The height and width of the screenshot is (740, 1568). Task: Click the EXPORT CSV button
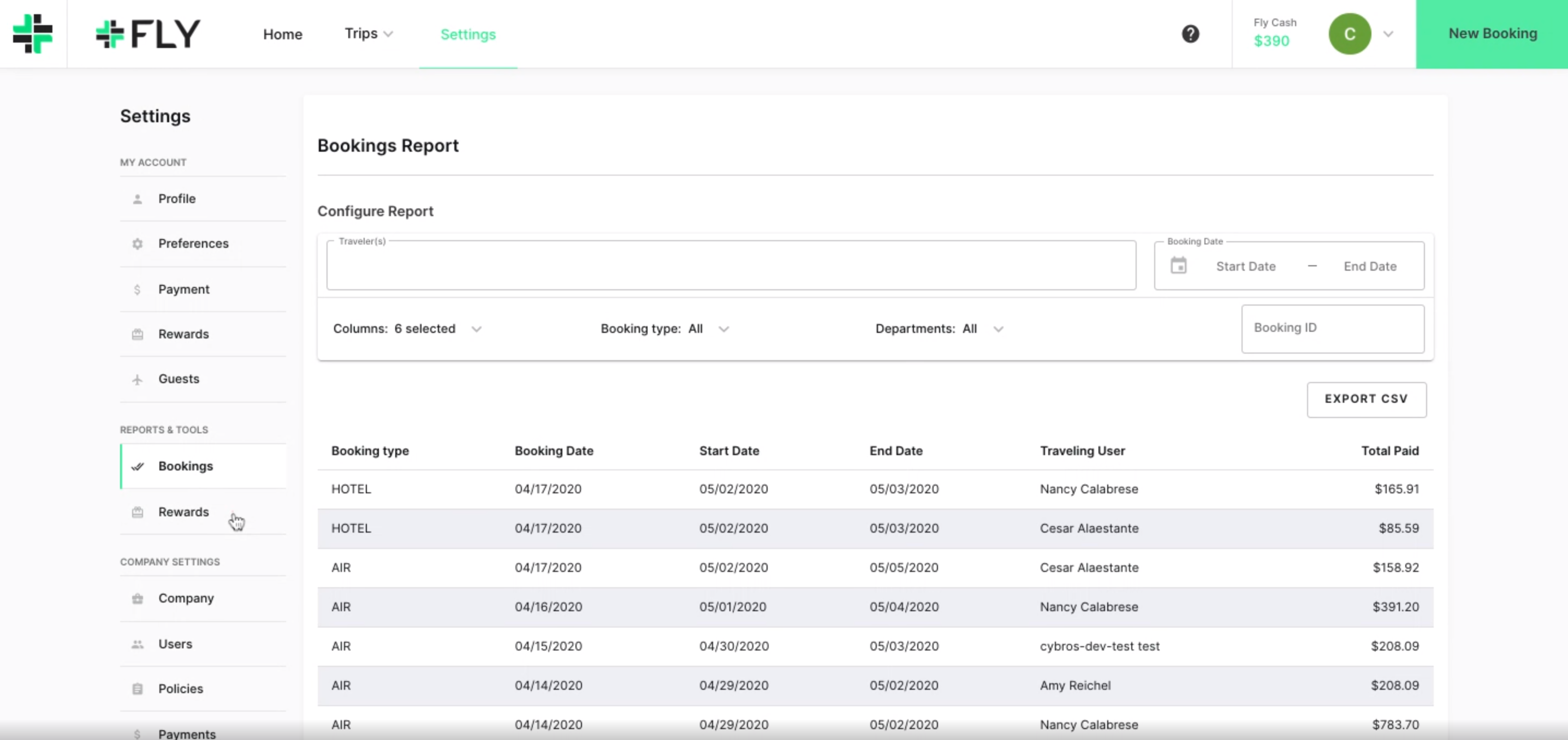click(1366, 399)
